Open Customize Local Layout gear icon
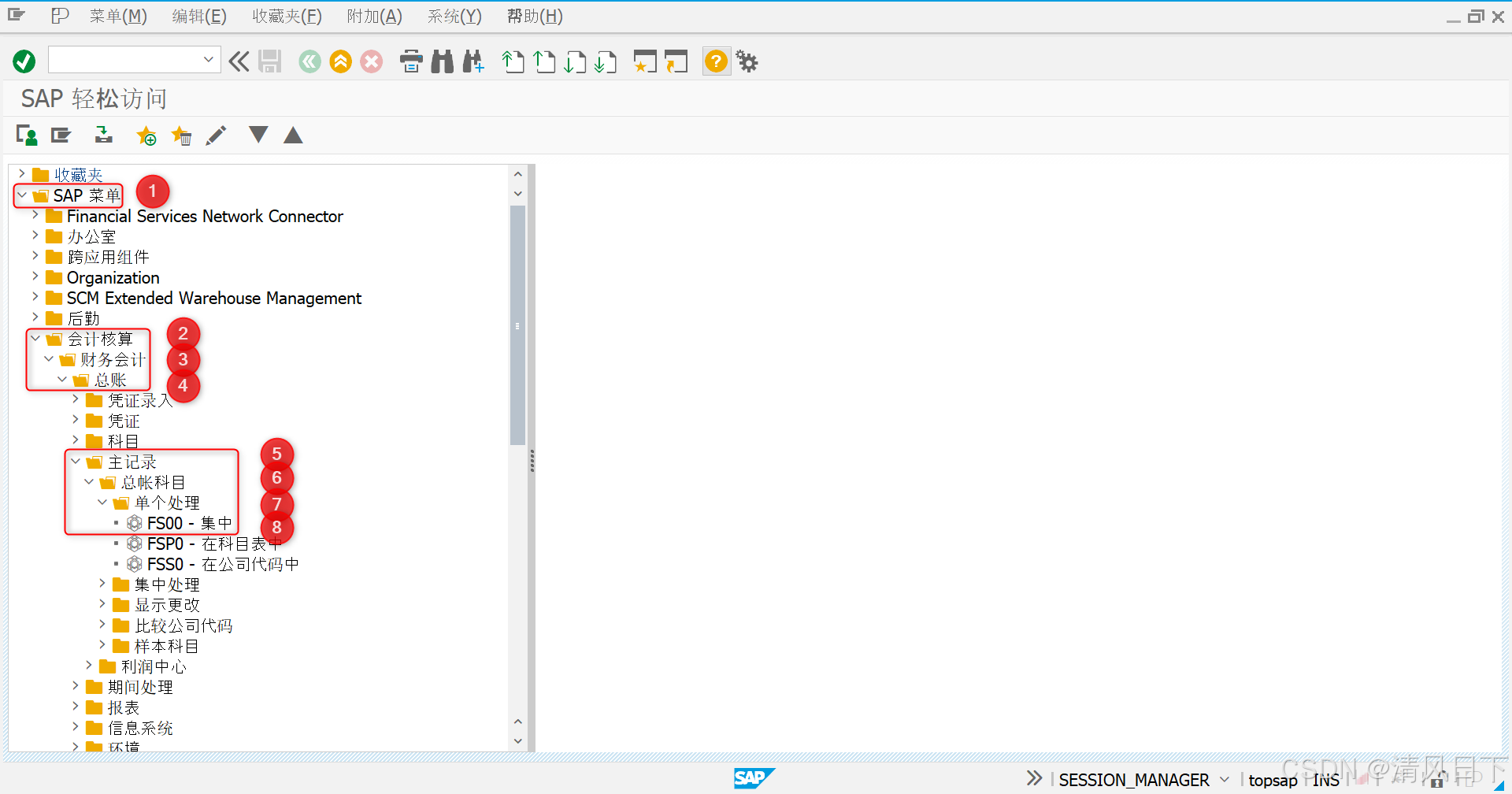Screen dimensions: 1512x794 coord(747,61)
